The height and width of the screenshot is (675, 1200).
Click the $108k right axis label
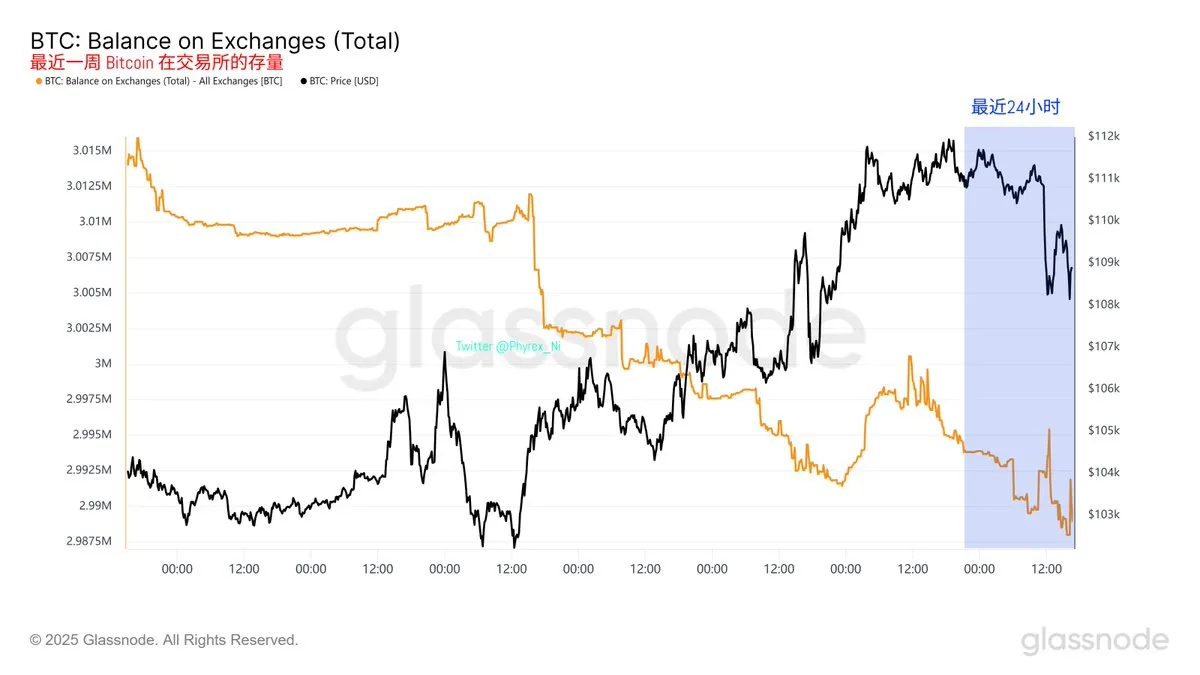[1104, 304]
